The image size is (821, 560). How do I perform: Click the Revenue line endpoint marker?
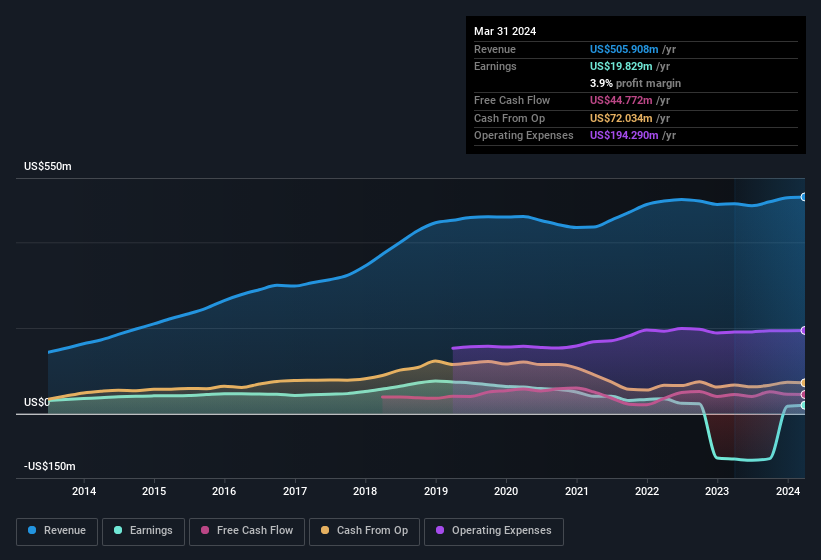(x=803, y=197)
